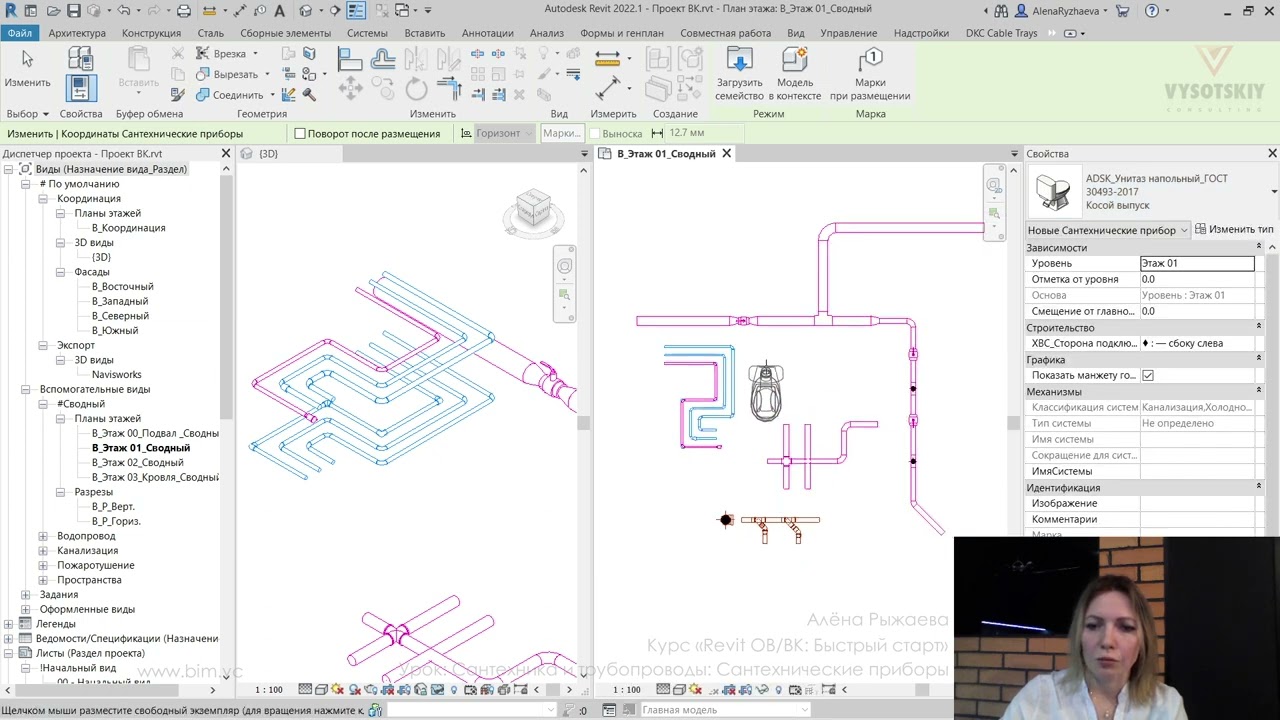
Task: Open the 'В_Этаж 02_Сводный' view in the browser
Action: pyautogui.click(x=137, y=463)
